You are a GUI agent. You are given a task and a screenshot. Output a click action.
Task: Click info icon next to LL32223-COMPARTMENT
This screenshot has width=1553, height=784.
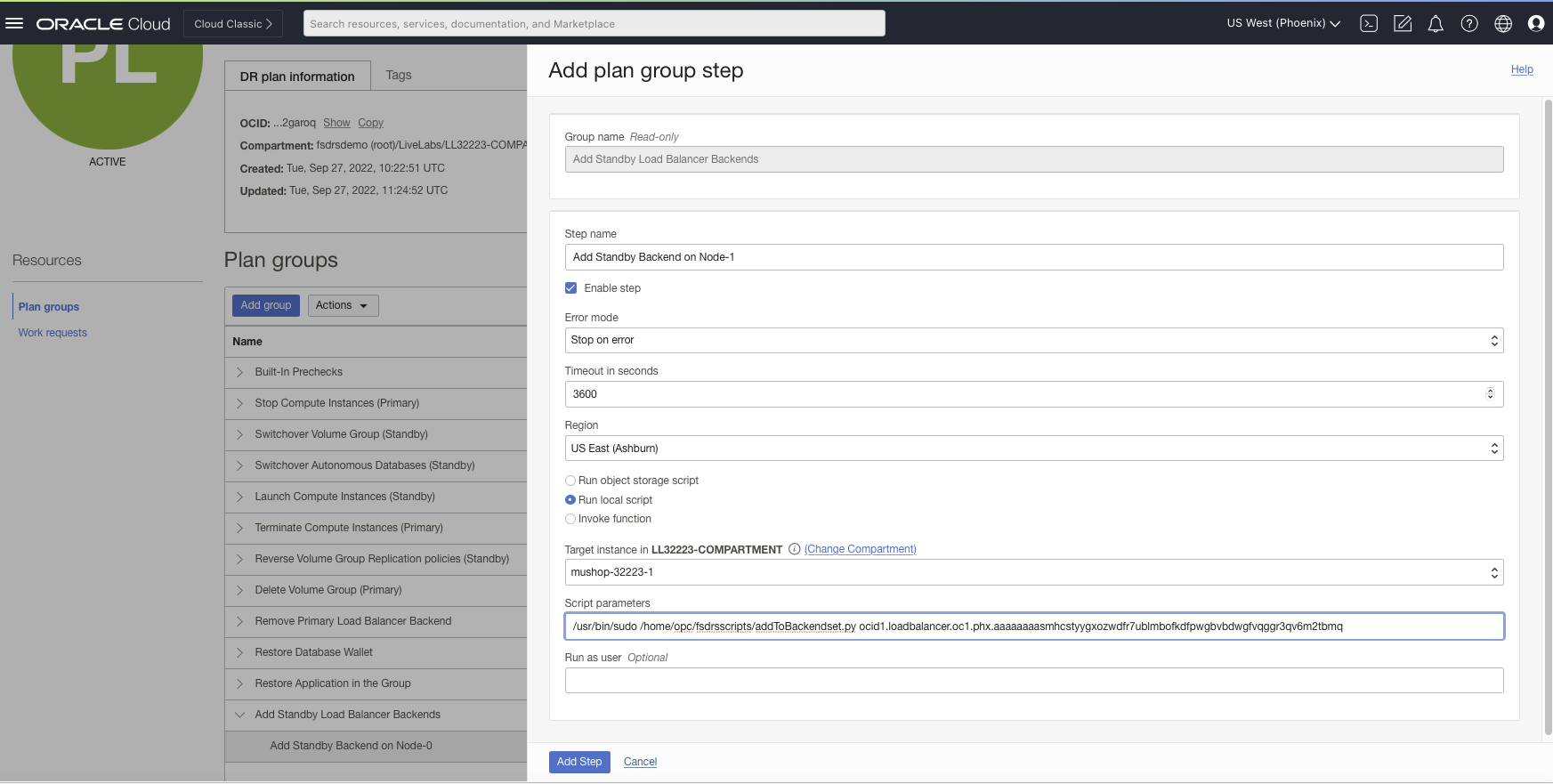point(794,549)
